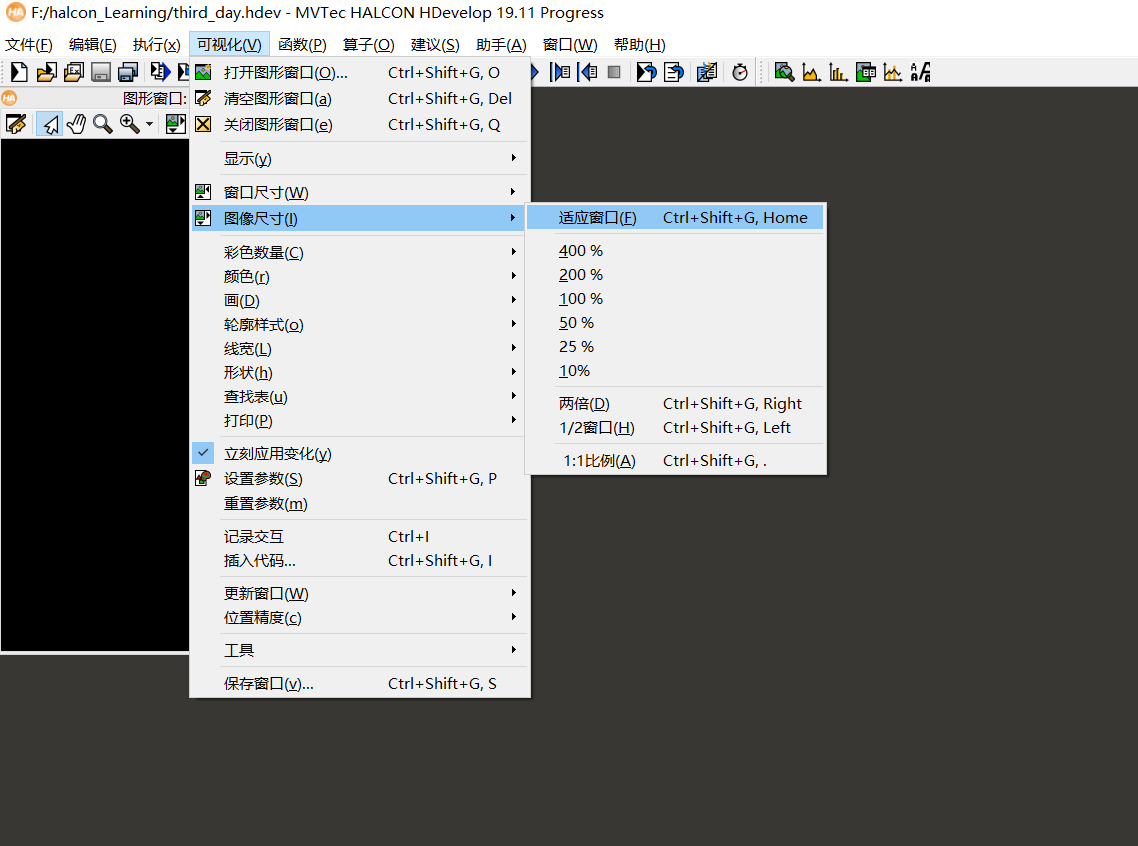
Task: Set image size to 25 %
Action: pos(675,346)
